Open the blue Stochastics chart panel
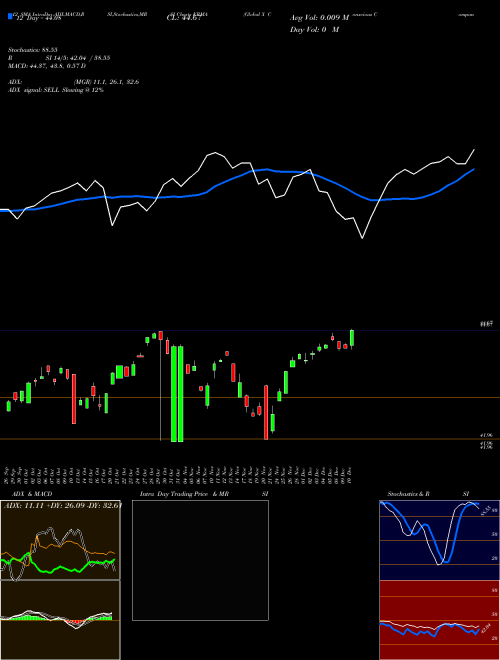The image size is (500, 660). [439, 540]
